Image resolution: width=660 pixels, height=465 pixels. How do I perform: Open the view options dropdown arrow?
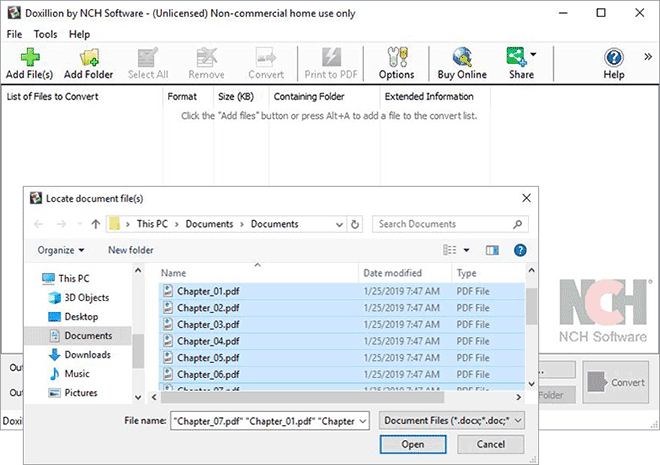(466, 250)
